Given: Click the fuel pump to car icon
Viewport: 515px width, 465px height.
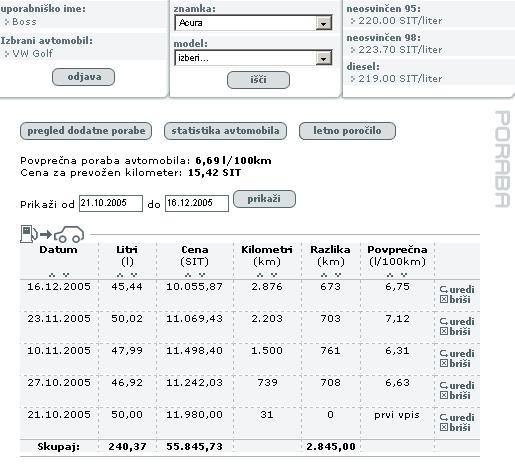Looking at the screenshot, I should pyautogui.click(x=52, y=234).
